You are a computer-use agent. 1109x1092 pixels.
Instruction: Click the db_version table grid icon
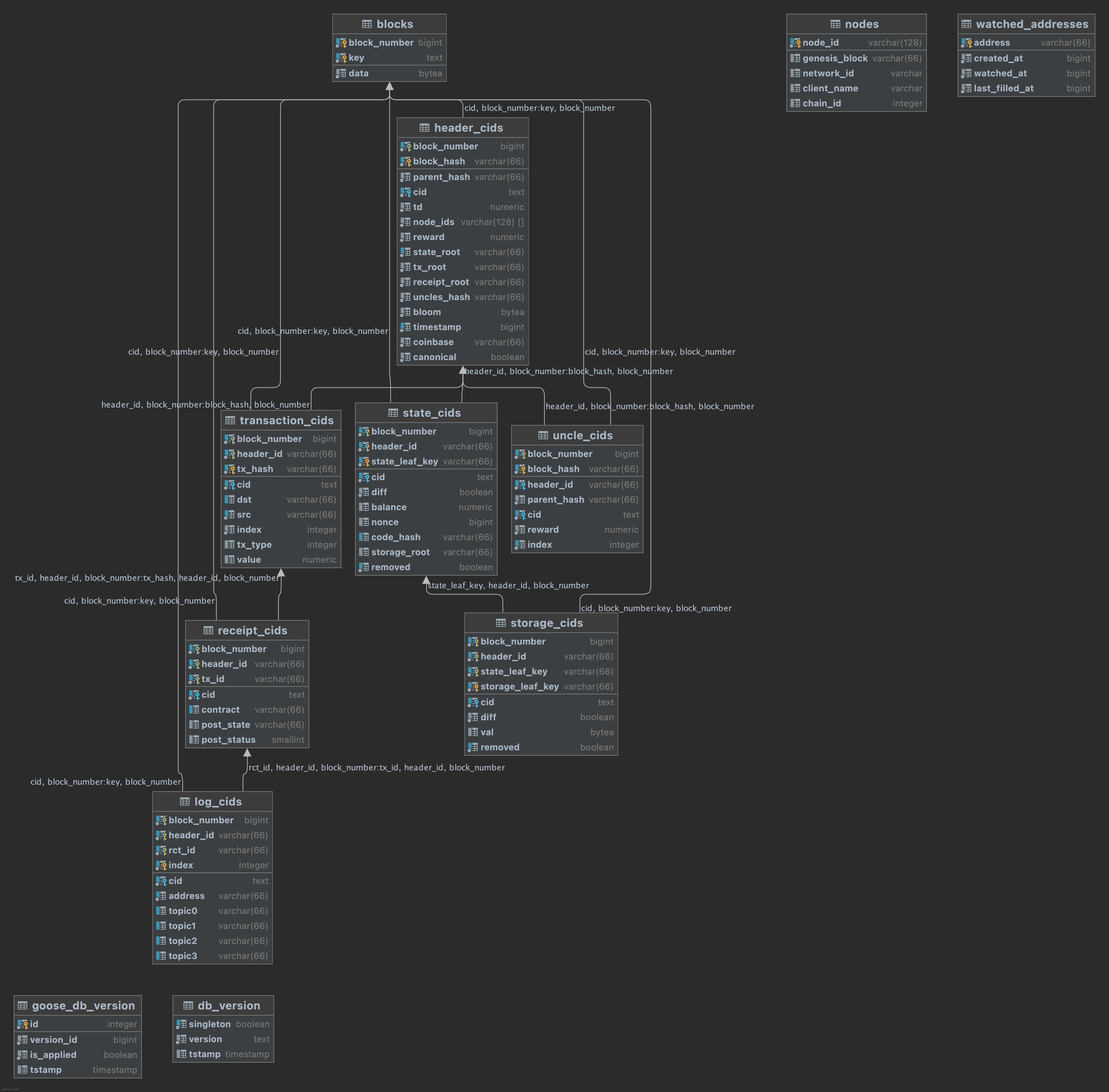(x=188, y=1005)
